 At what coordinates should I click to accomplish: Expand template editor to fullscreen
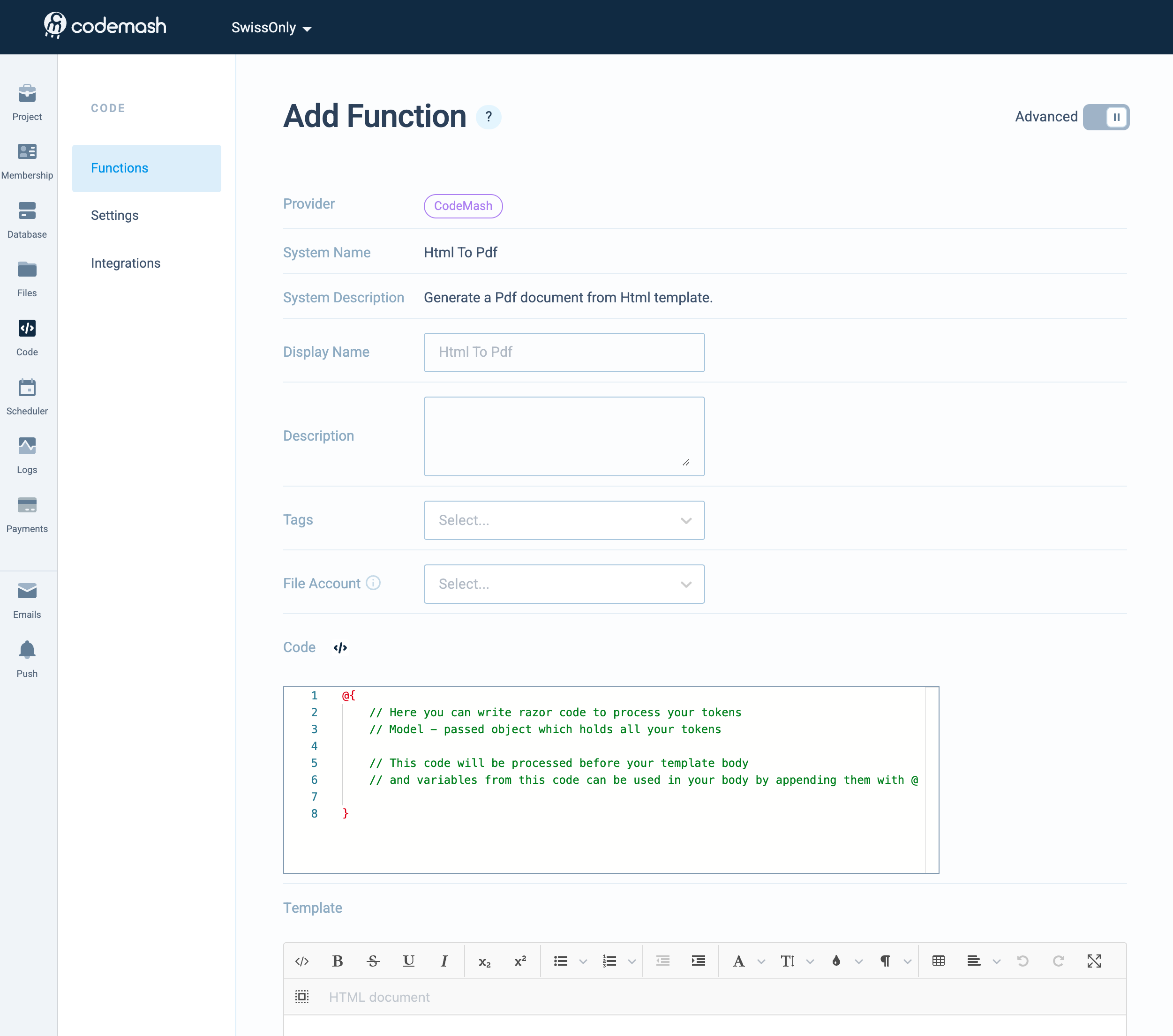tap(1094, 961)
